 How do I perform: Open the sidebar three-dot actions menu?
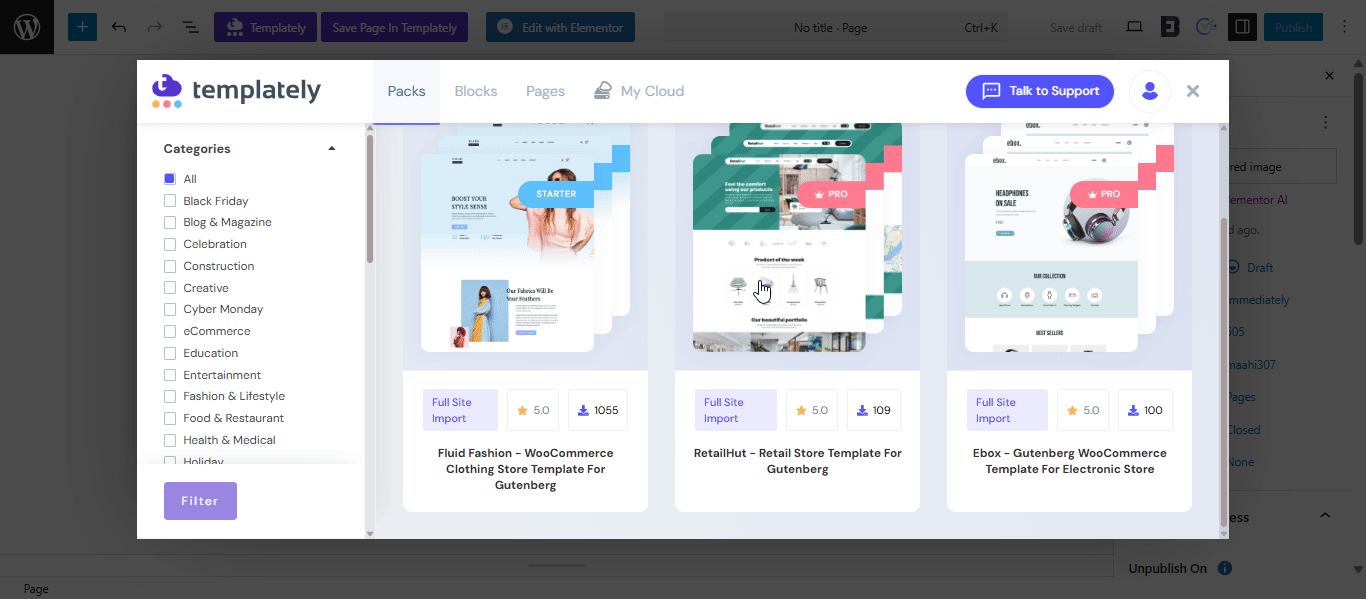click(x=1326, y=122)
